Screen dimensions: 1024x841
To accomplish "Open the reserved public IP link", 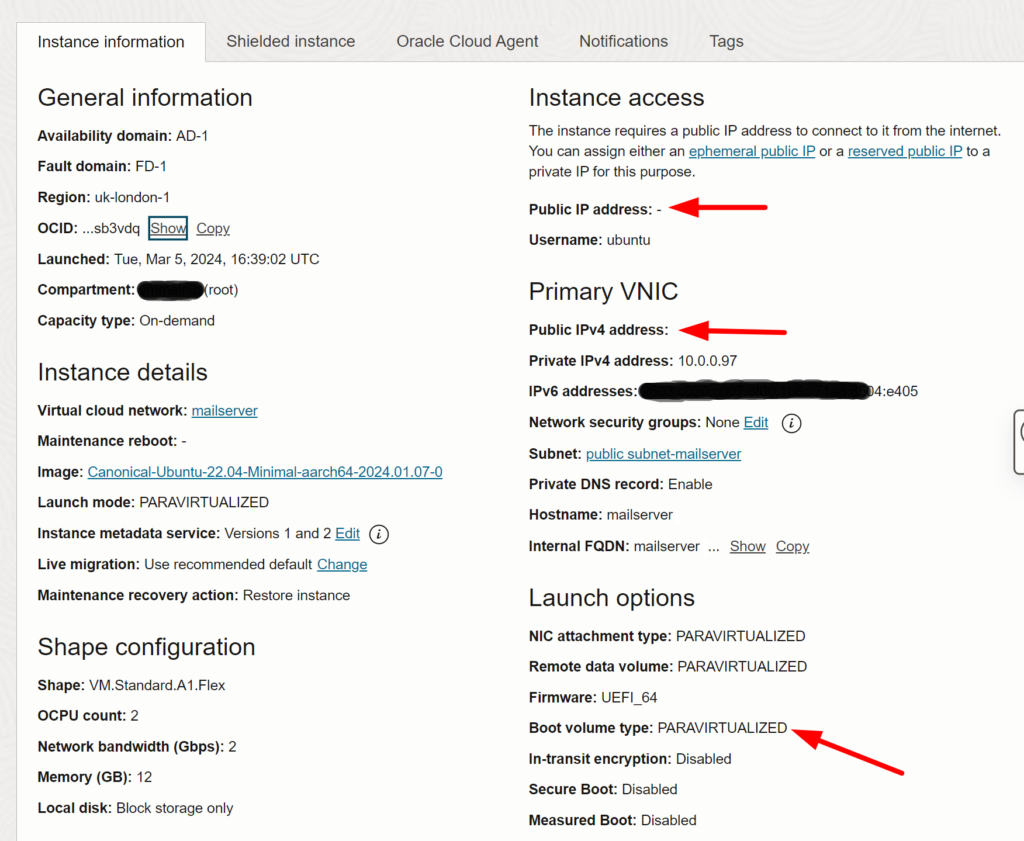I will (x=905, y=151).
